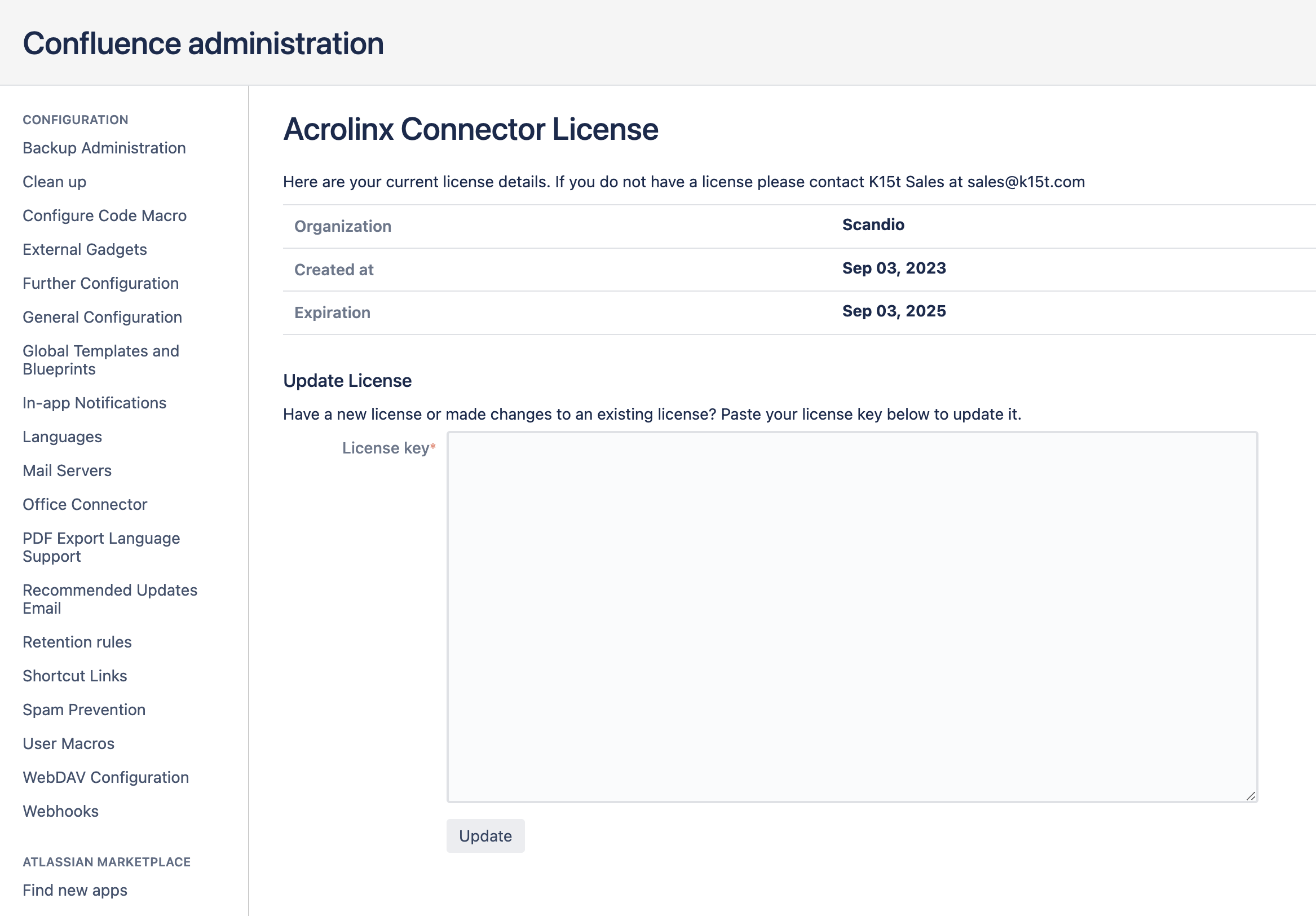Open Webhooks settings
Screen dimensions: 1316x916
(60, 811)
